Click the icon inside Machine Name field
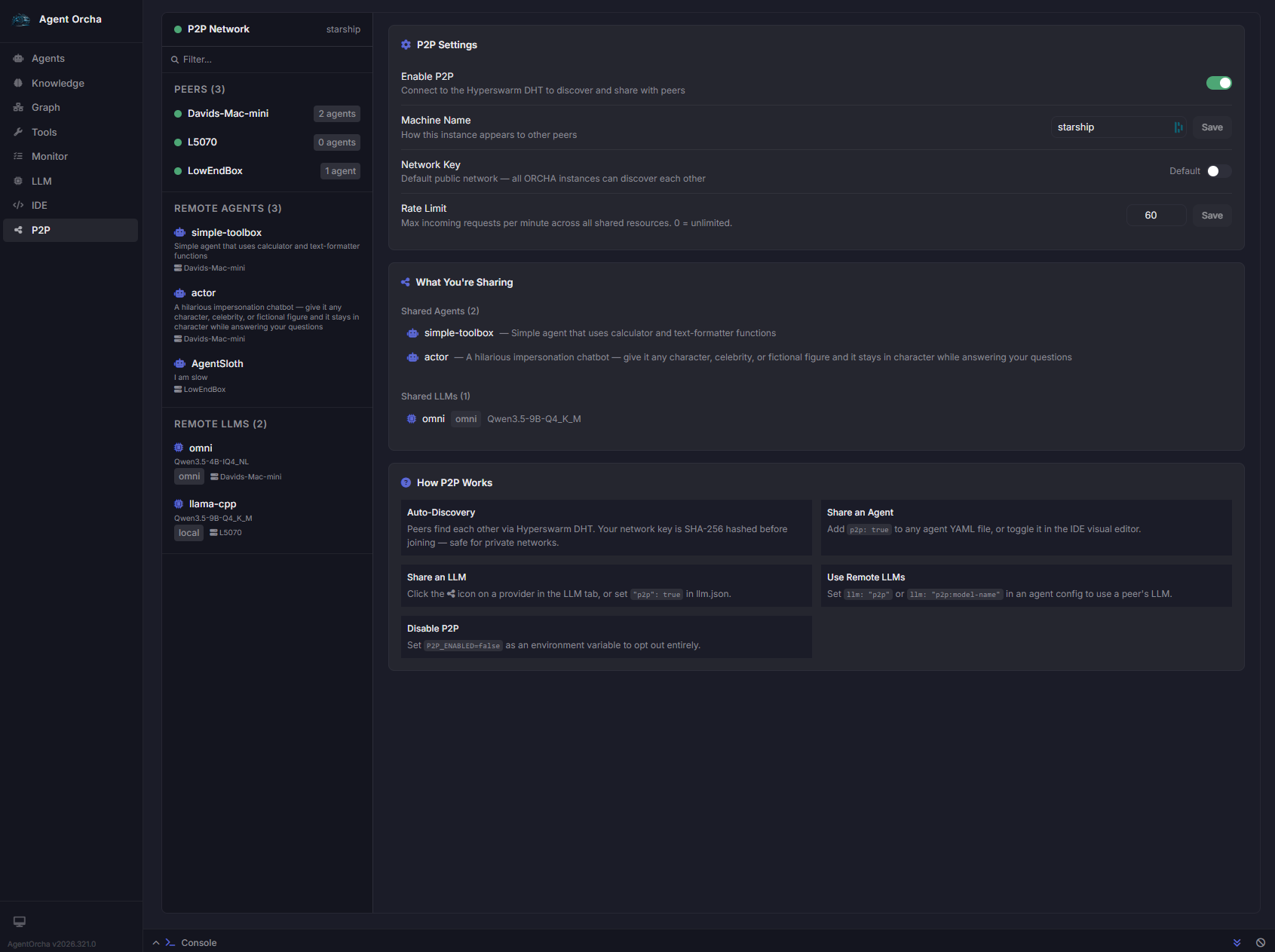 tap(1178, 127)
